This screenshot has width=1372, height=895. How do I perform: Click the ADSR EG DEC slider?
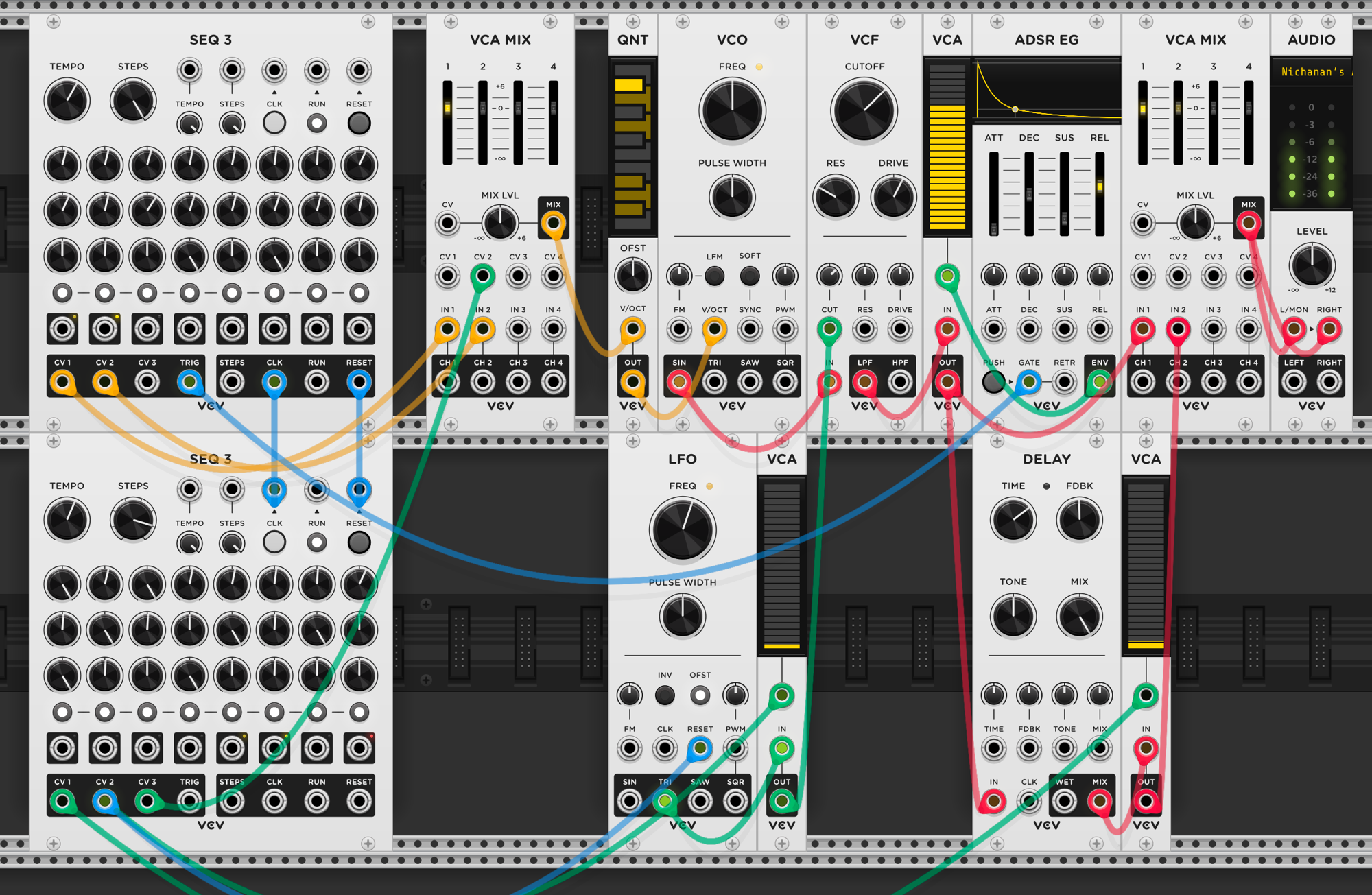(x=1029, y=194)
